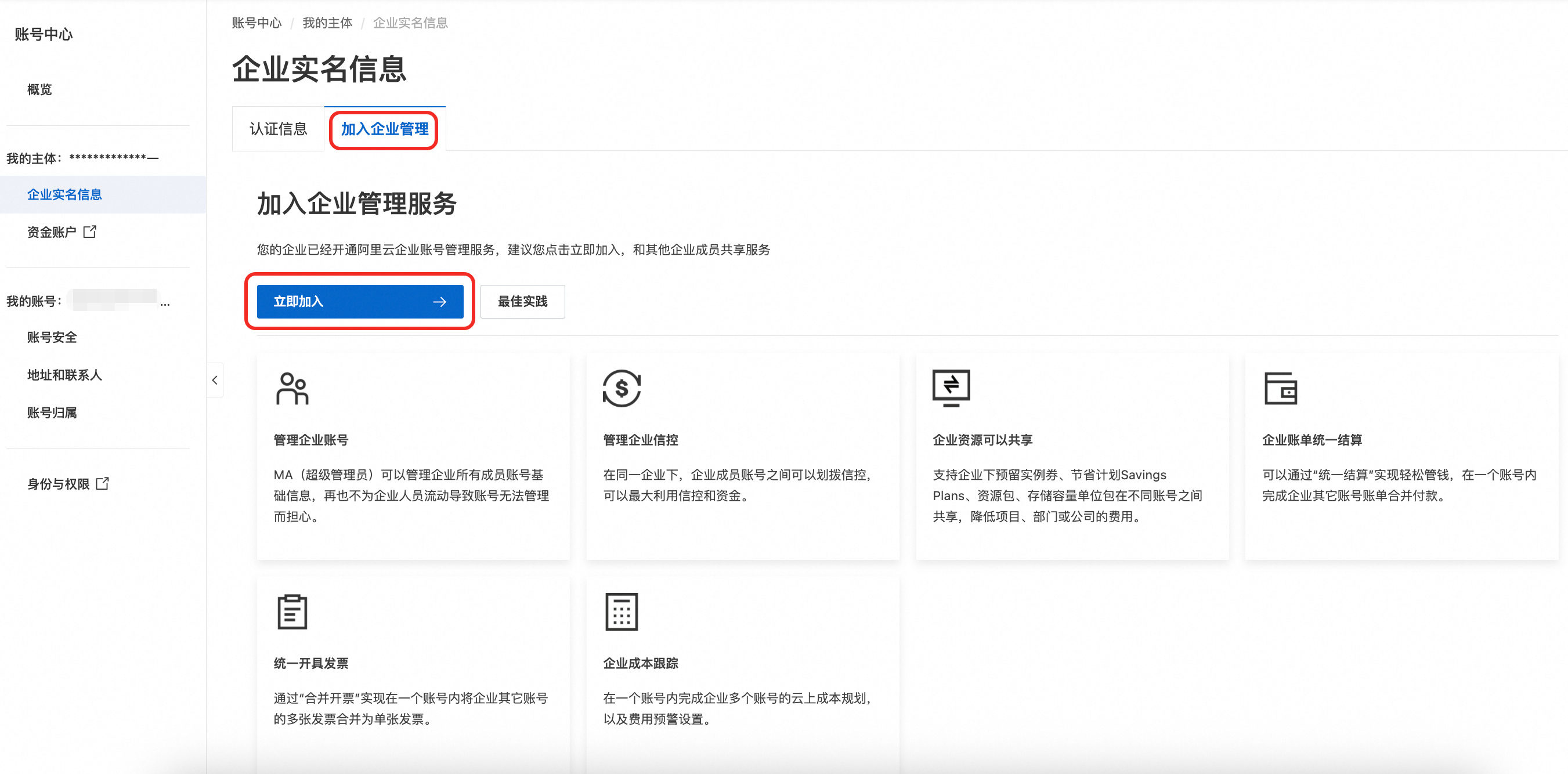Open 我的主体 breadcrumb link

pyautogui.click(x=327, y=23)
